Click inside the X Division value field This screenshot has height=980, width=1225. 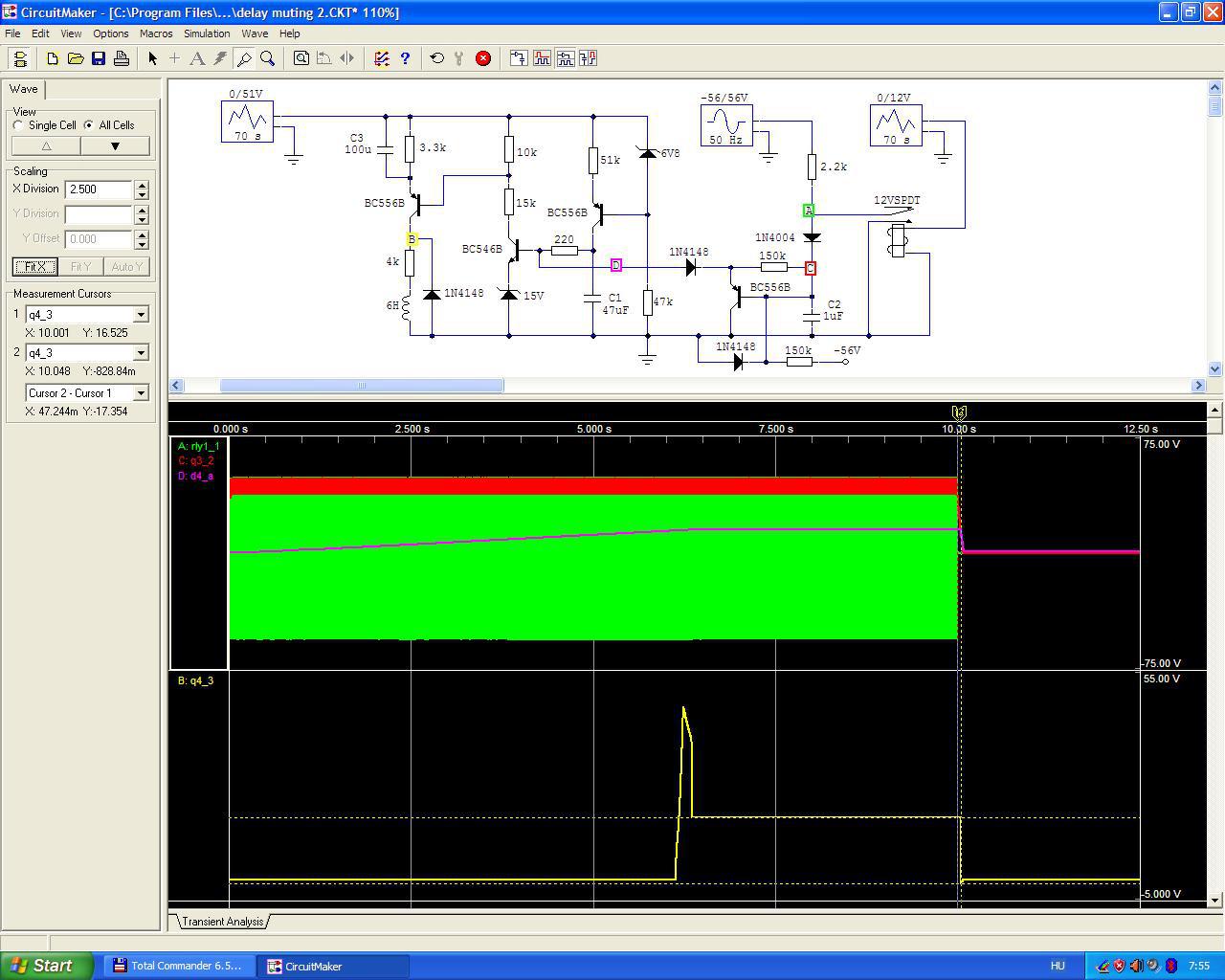(x=99, y=189)
